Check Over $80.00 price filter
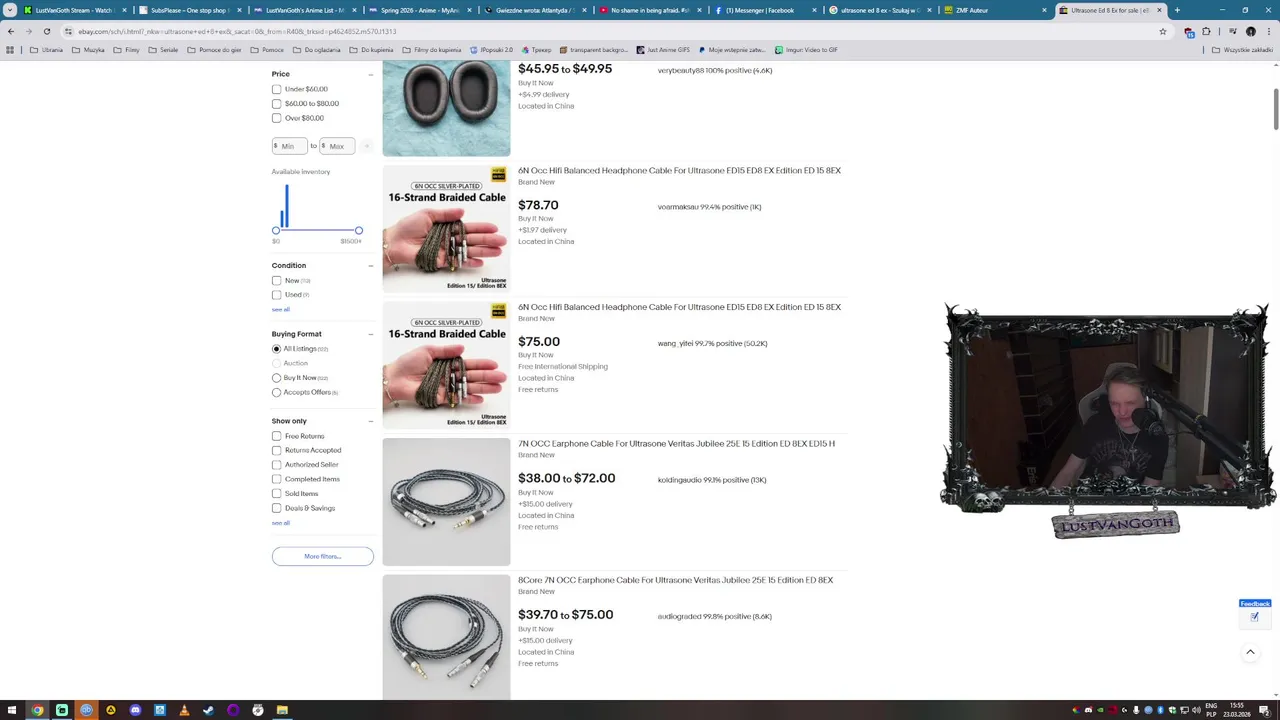This screenshot has height=720, width=1280. [277, 118]
